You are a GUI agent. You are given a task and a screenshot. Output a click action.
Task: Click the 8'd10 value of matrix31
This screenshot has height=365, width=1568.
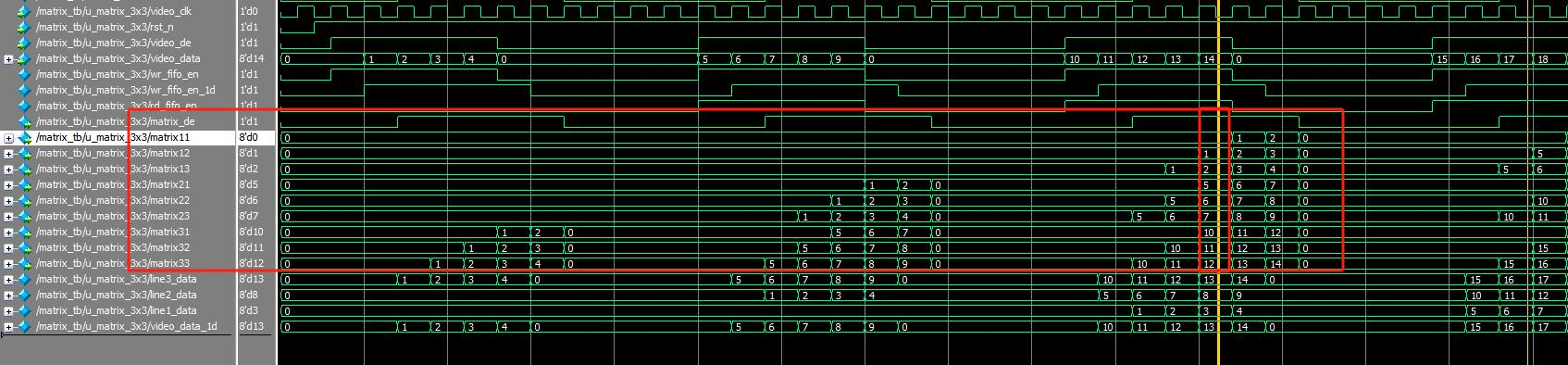(x=251, y=232)
